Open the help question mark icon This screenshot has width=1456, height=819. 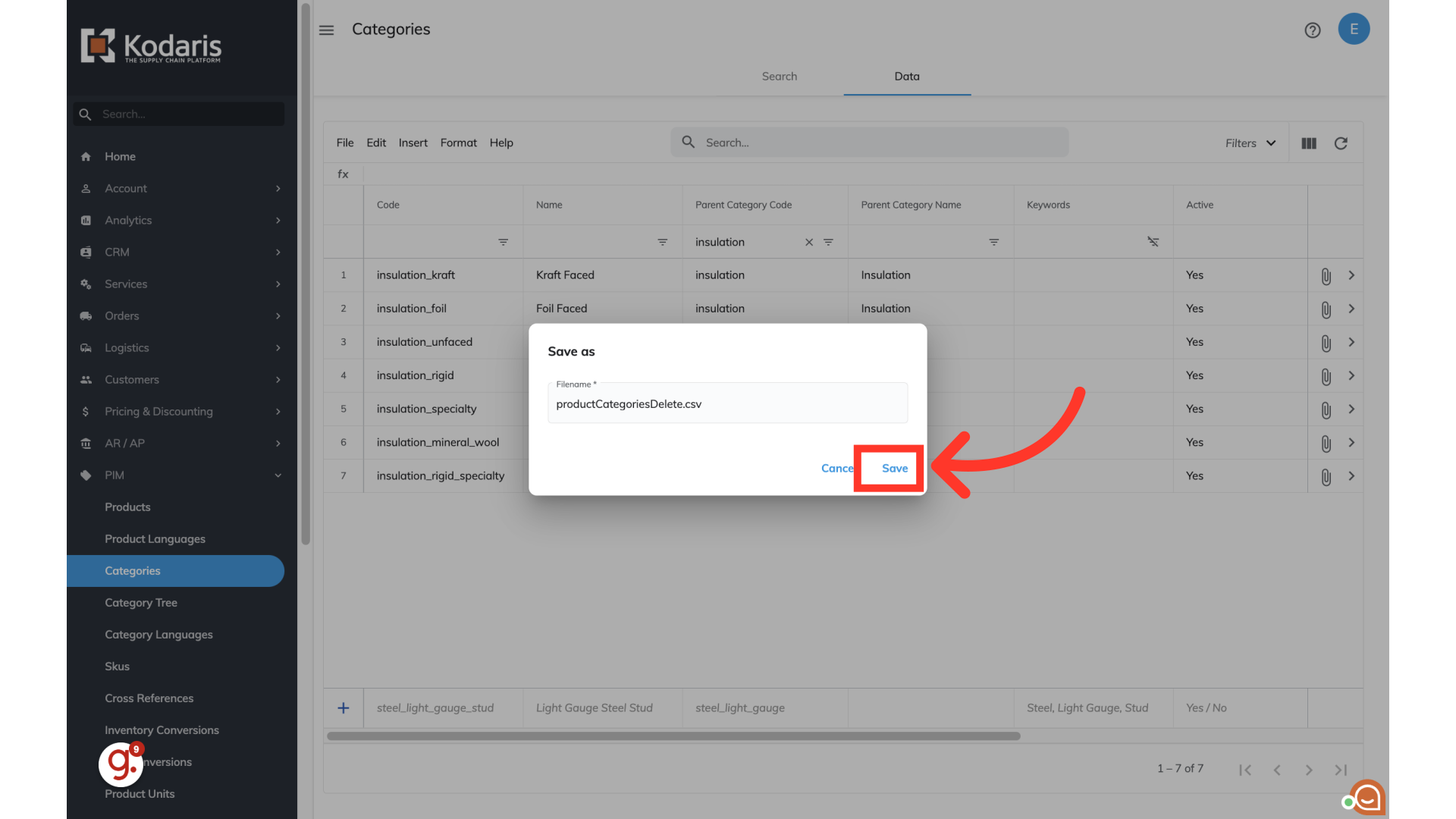pos(1312,30)
